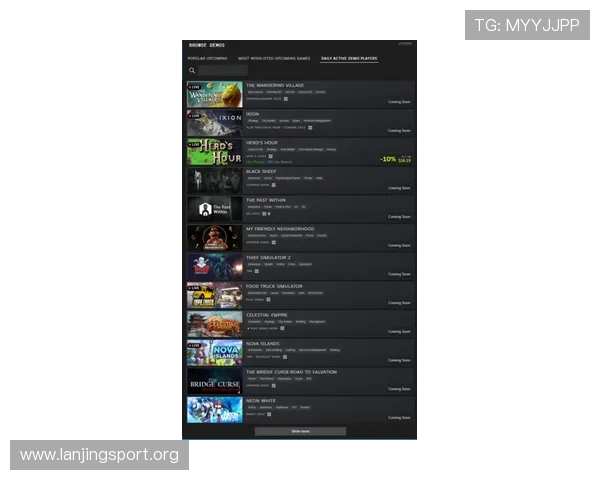600x480 pixels.
Task: Open My Friendly Neighborhood title link
Action: coord(280,229)
